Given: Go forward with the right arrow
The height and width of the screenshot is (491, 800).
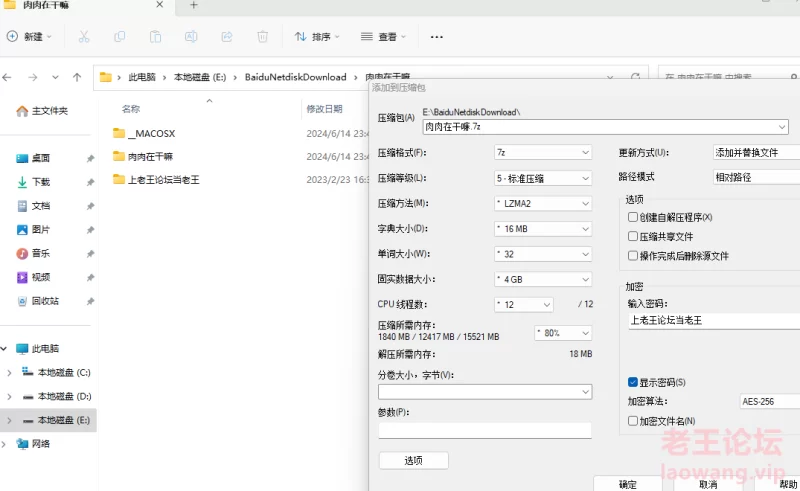Looking at the screenshot, I should click(x=33, y=78).
